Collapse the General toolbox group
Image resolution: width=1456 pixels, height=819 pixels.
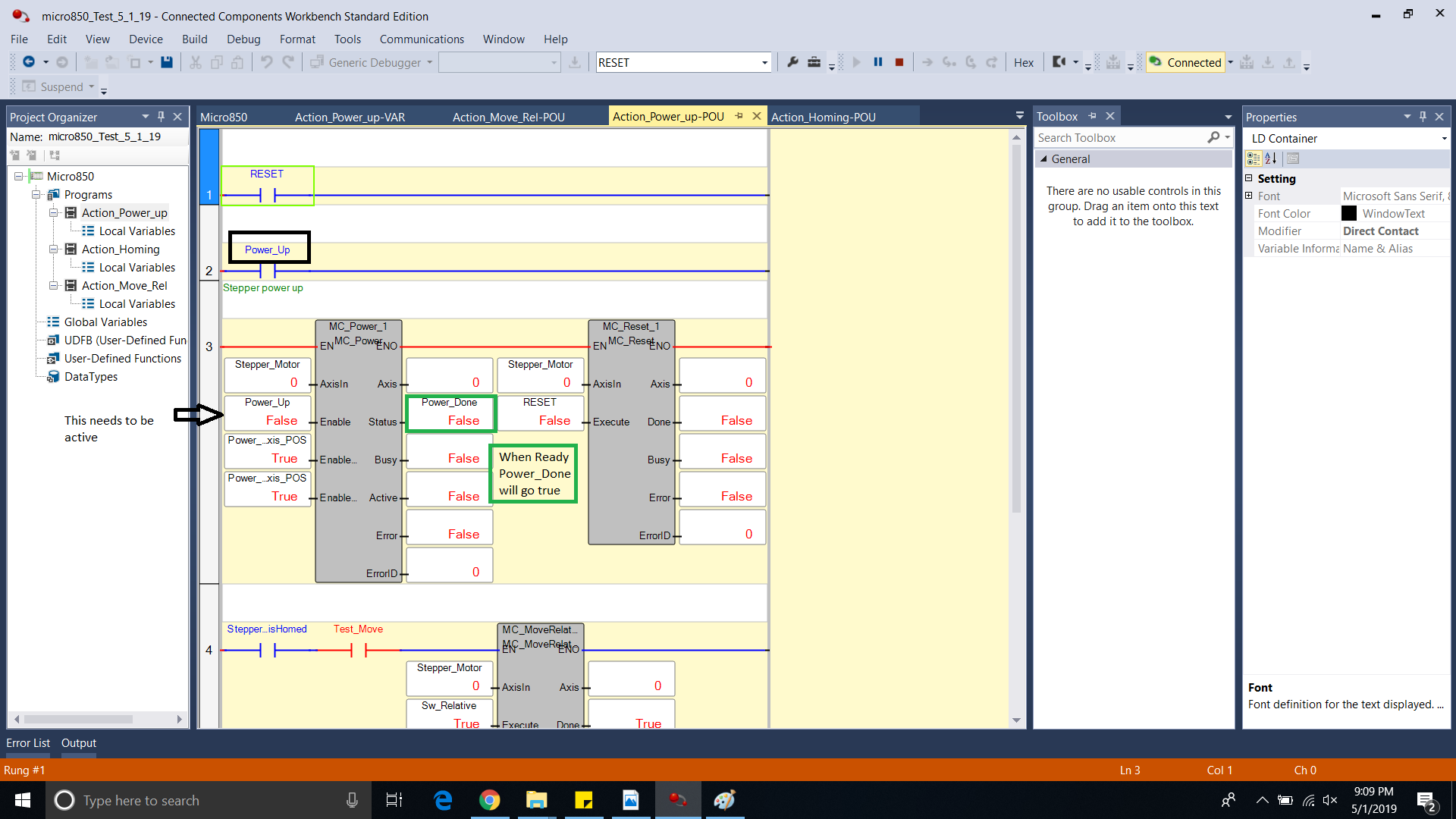[x=1043, y=159]
